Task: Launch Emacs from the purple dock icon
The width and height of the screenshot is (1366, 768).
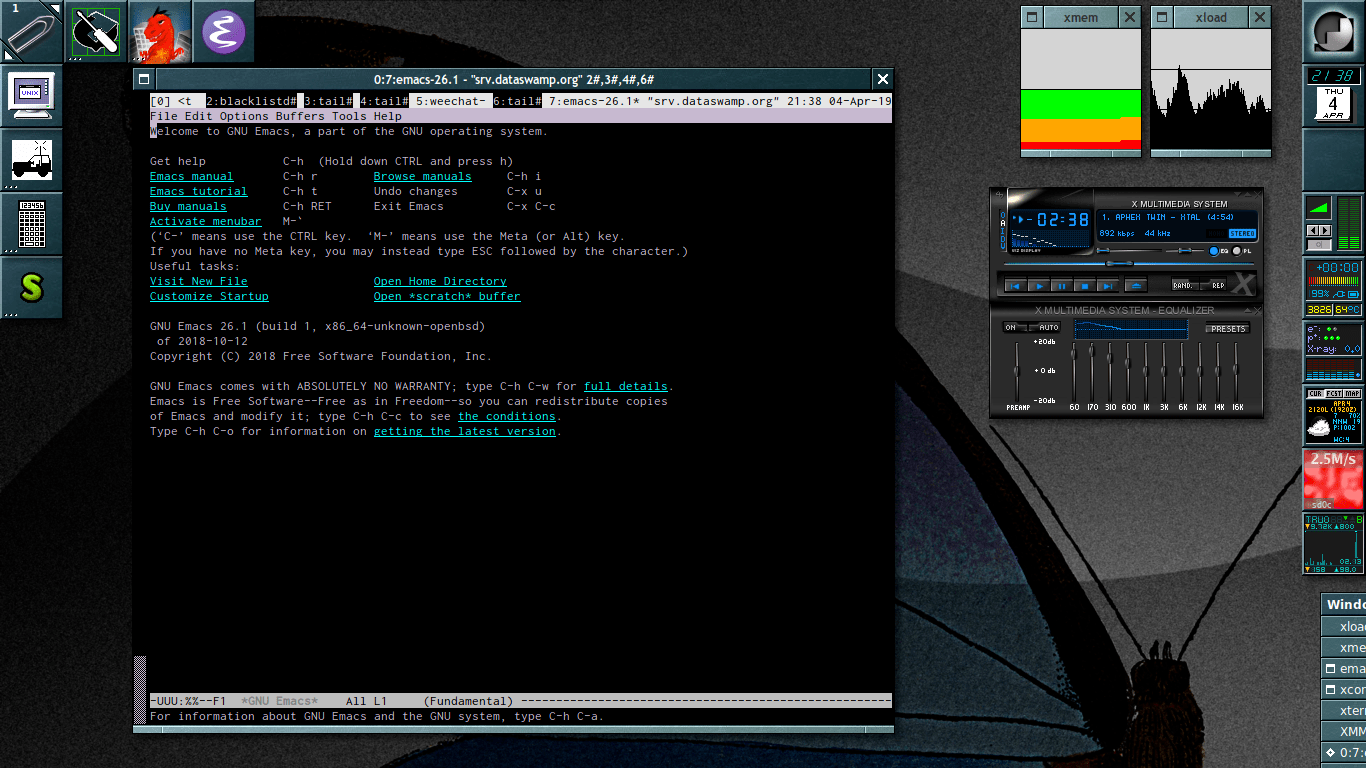Action: 224,32
